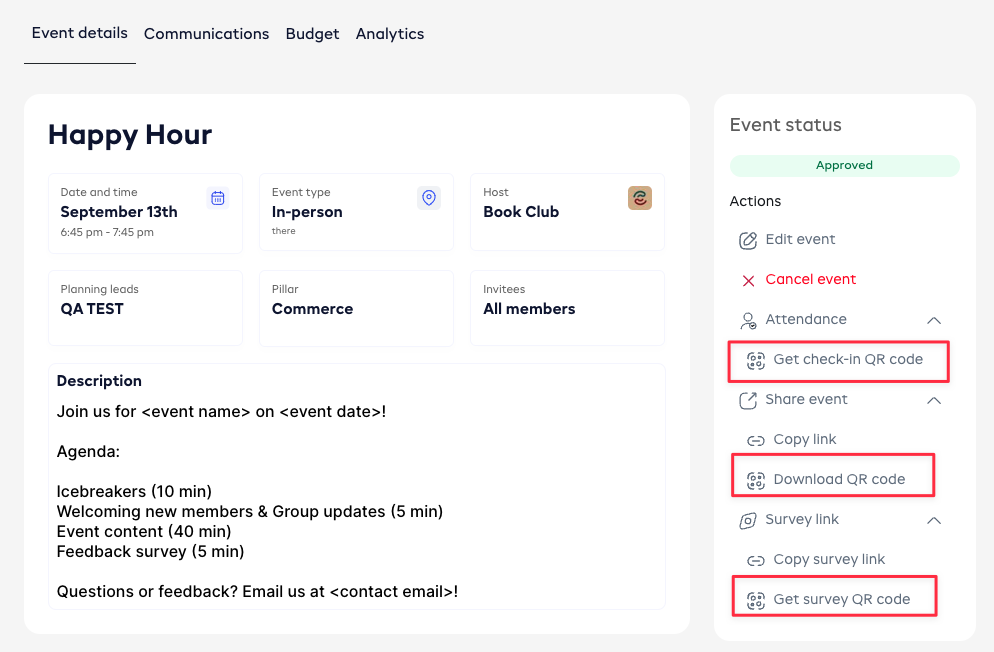Open the Budget tab
The height and width of the screenshot is (652, 994).
coord(312,34)
